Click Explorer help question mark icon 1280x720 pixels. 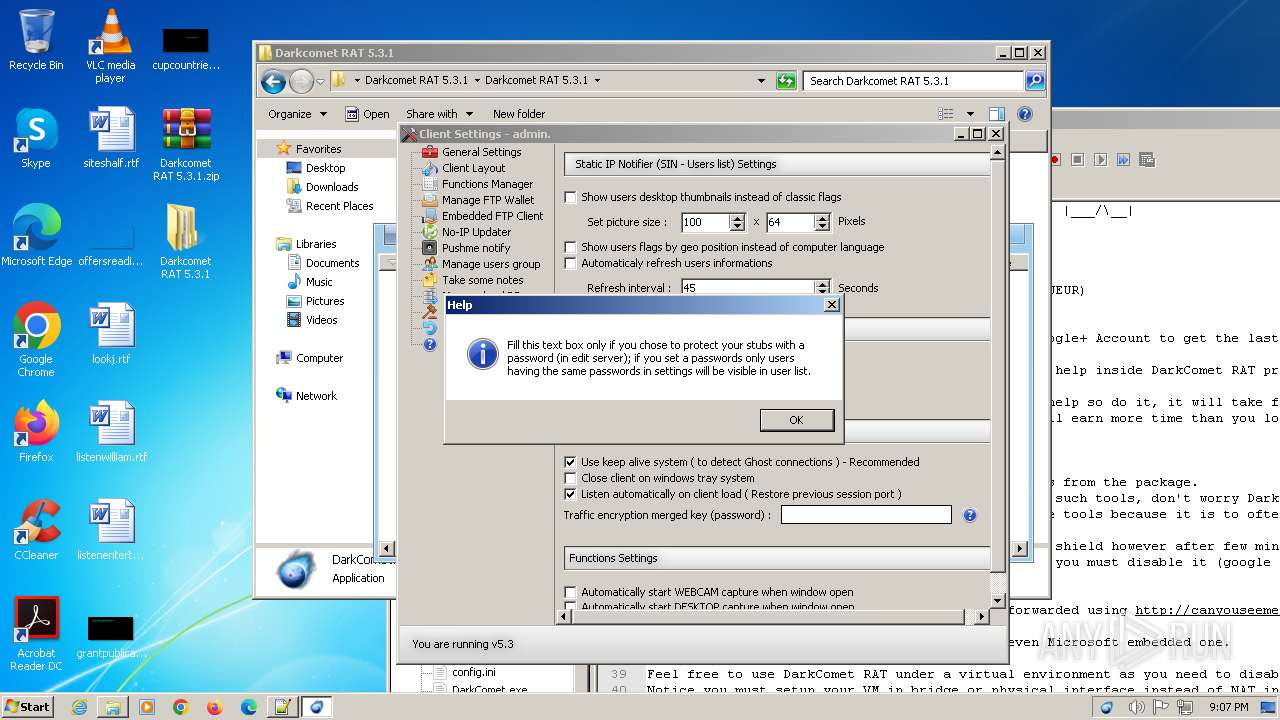1025,114
